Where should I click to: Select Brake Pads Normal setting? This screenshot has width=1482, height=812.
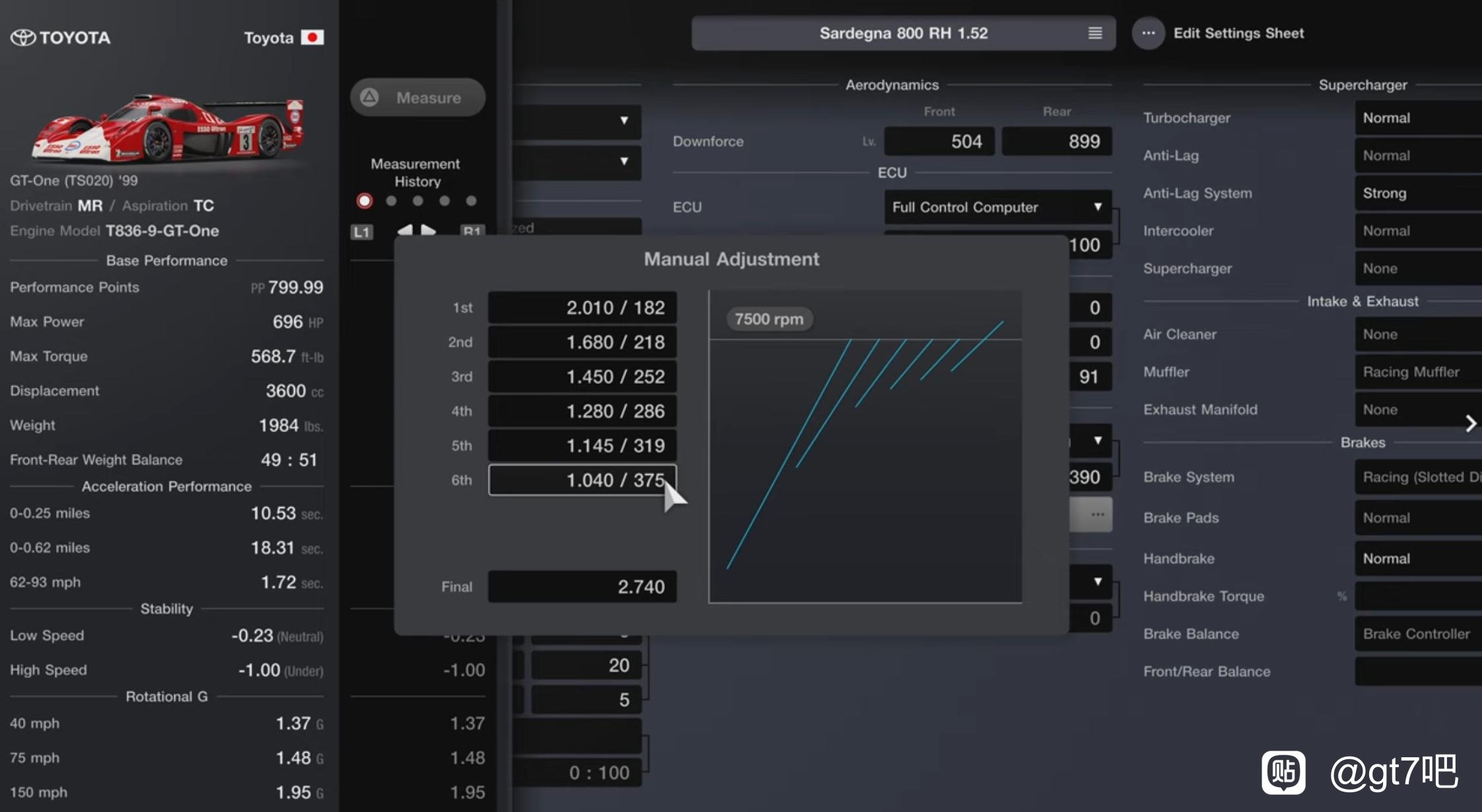(x=1418, y=518)
